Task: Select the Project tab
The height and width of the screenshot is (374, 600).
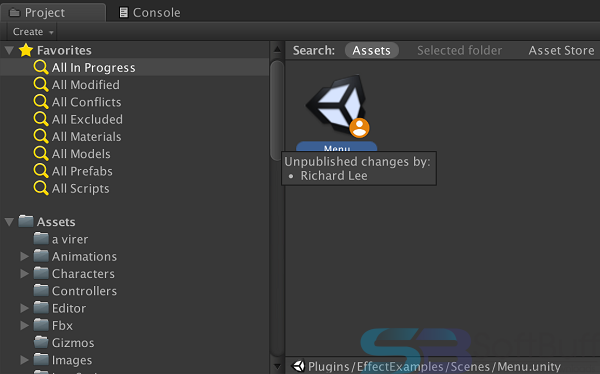Action: (53, 13)
